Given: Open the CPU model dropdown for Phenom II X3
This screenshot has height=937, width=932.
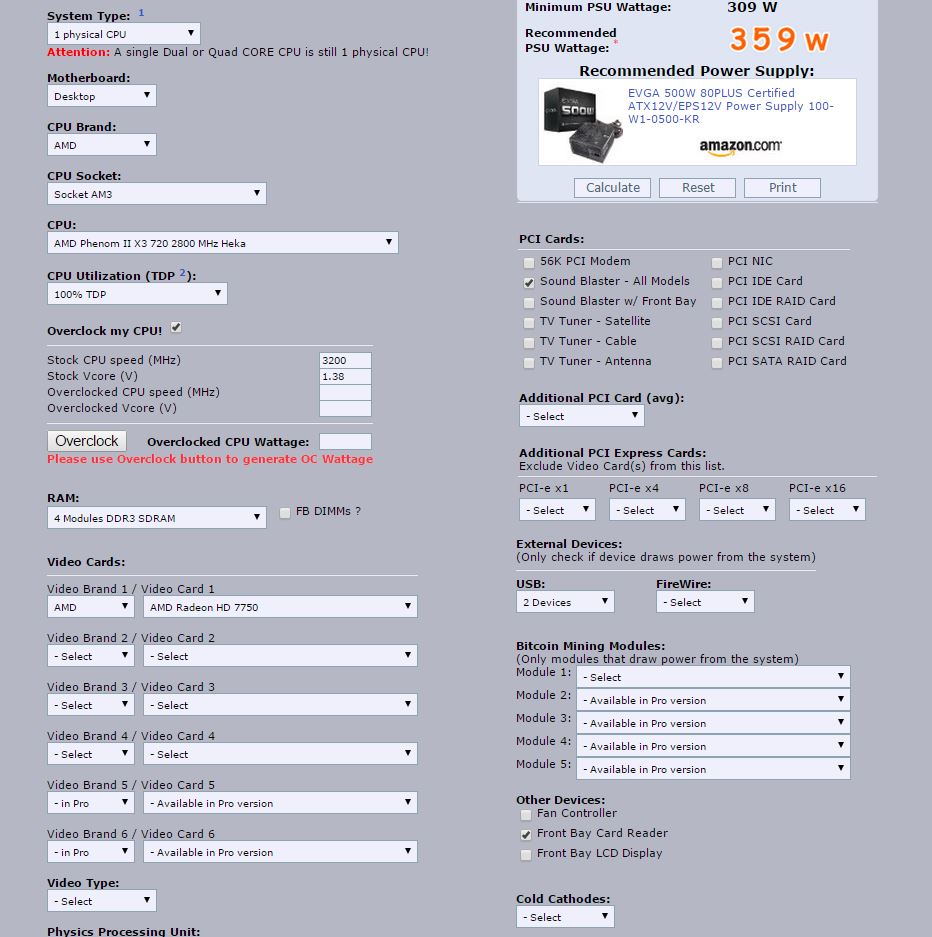Looking at the screenshot, I should [222, 243].
